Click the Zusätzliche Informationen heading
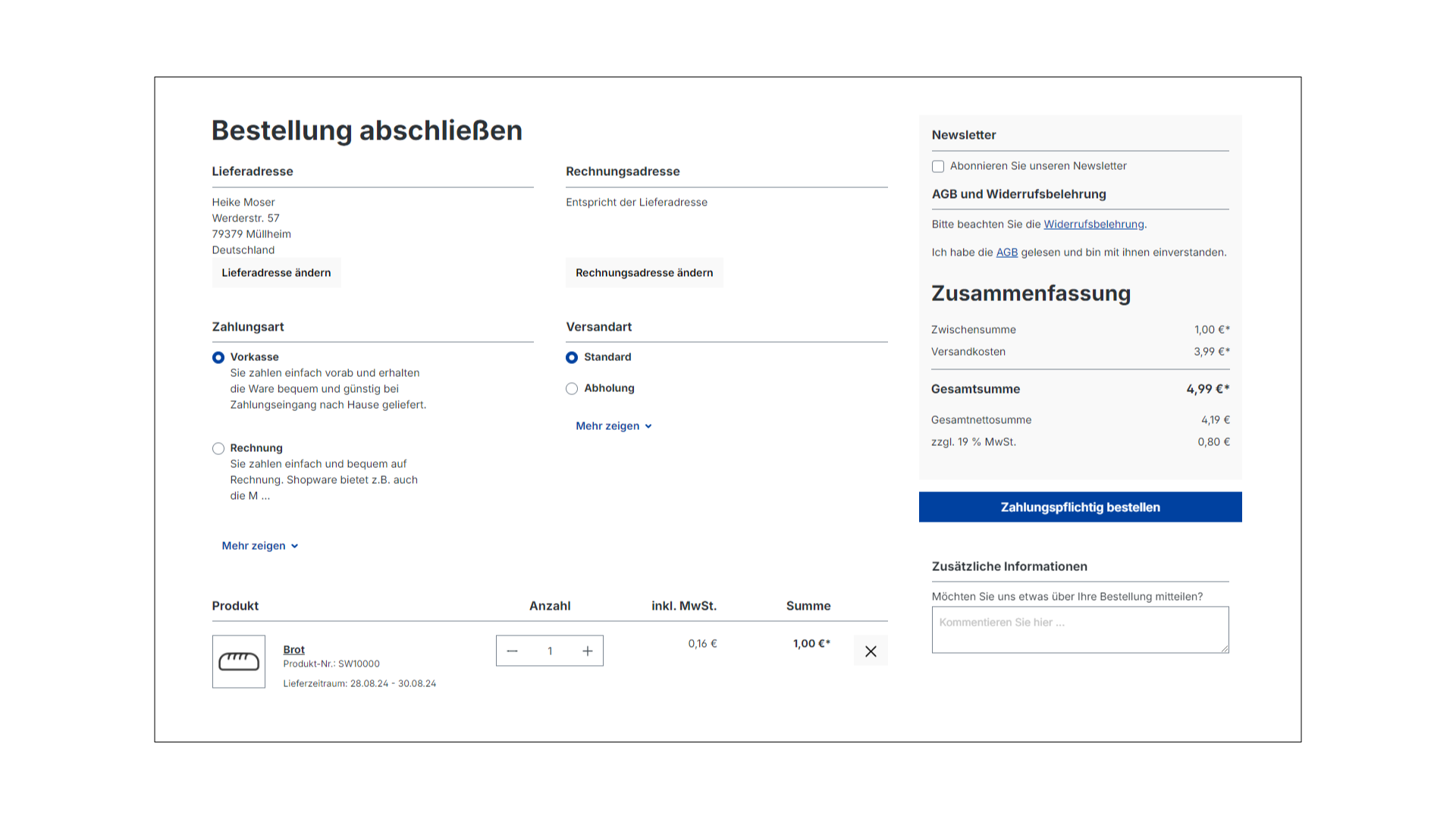This screenshot has width=1456, height=819. (x=1009, y=566)
